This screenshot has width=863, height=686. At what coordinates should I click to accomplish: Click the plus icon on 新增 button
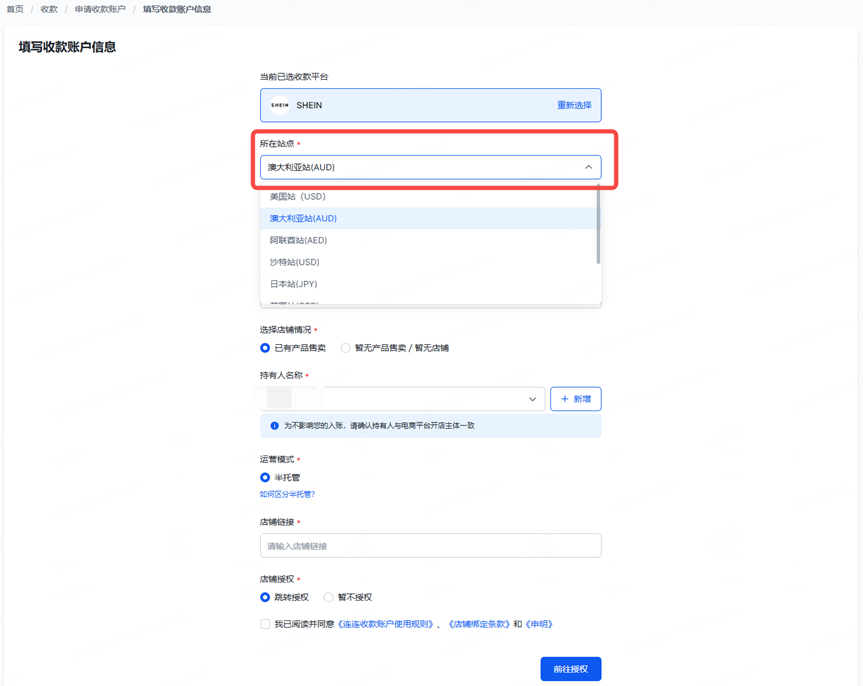[x=565, y=399]
